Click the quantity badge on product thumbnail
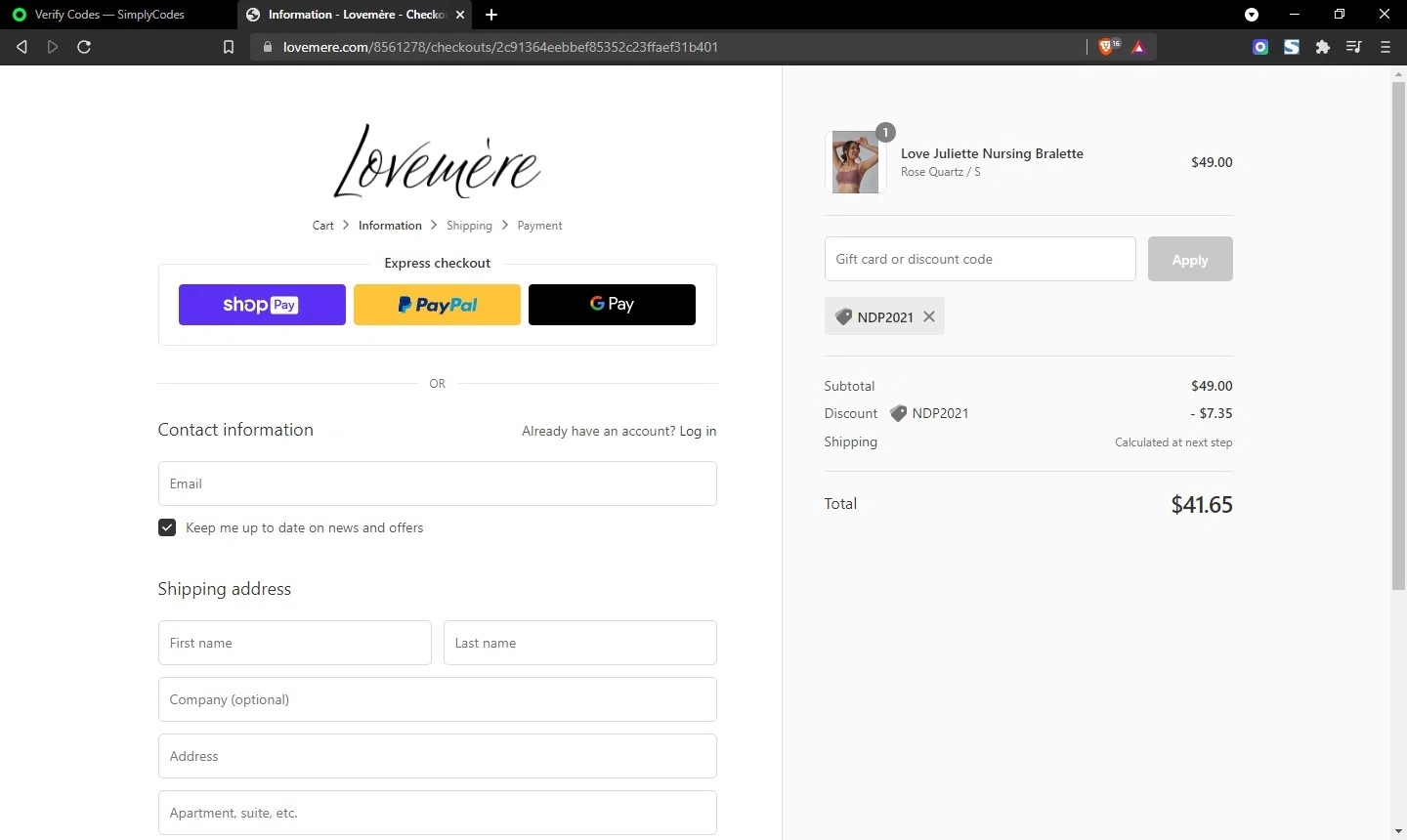Screen dimensions: 1407x840 point(885,133)
